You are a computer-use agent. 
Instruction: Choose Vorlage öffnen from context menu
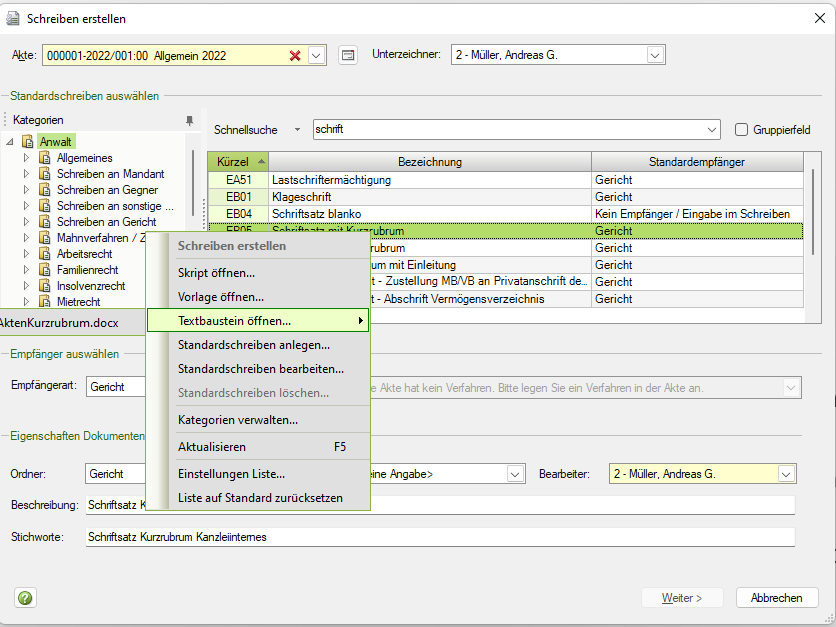coord(258,297)
